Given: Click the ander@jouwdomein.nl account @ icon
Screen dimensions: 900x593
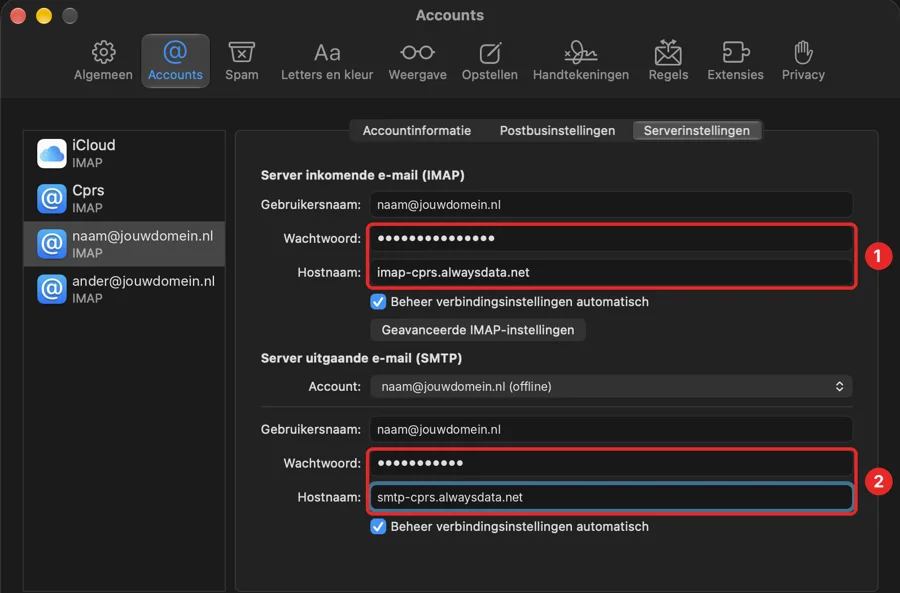Looking at the screenshot, I should coord(52,289).
